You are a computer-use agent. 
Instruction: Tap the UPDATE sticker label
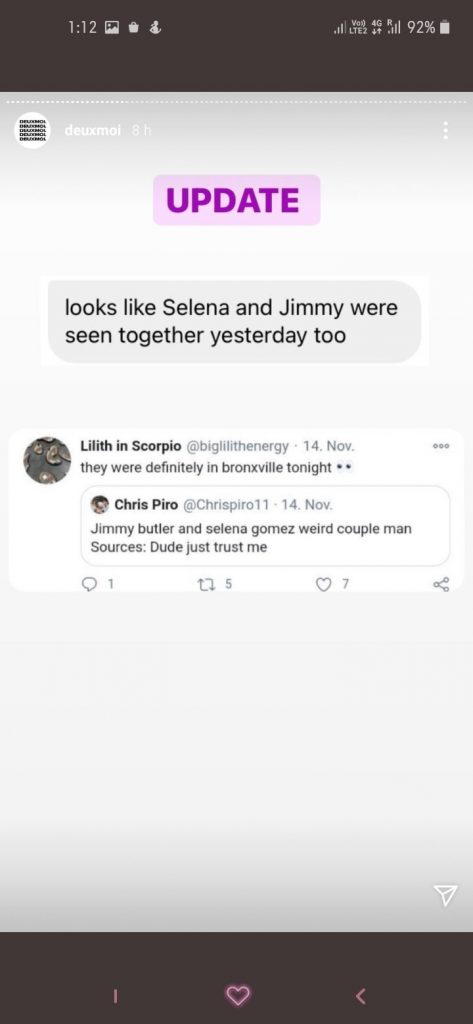pos(236,200)
